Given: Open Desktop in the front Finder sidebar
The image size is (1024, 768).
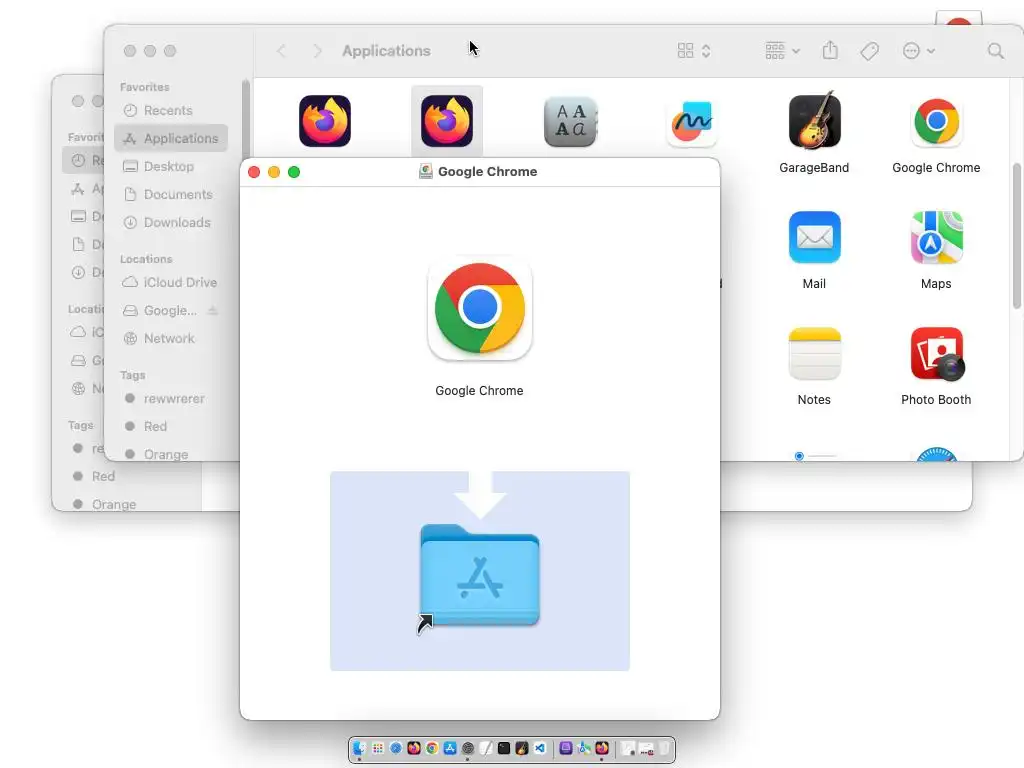Looking at the screenshot, I should pyautogui.click(x=171, y=167).
